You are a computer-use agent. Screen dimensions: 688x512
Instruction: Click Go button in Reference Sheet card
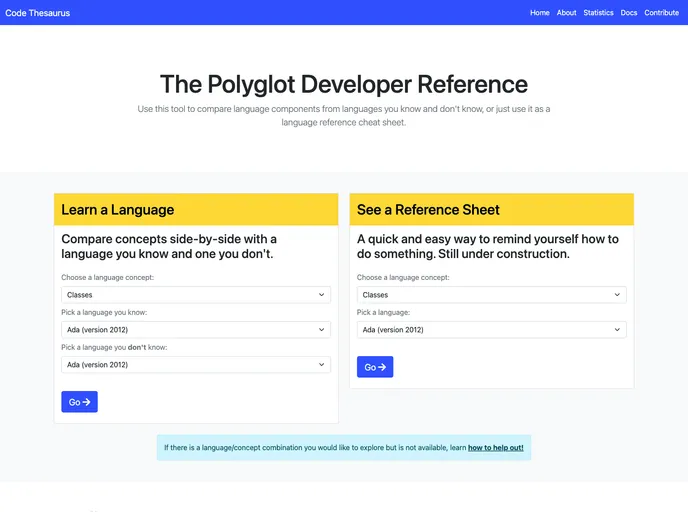pos(375,367)
